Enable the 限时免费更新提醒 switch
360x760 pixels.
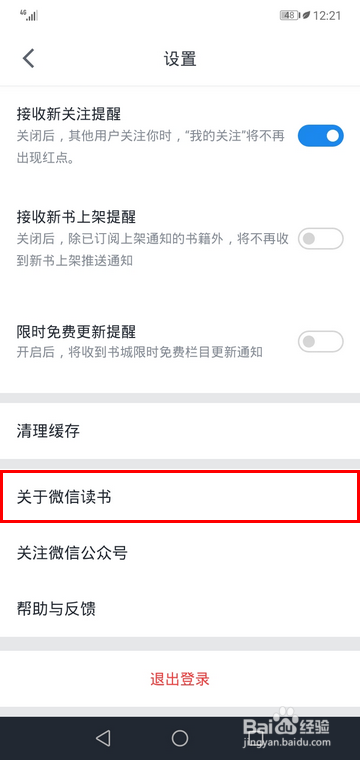point(320,342)
